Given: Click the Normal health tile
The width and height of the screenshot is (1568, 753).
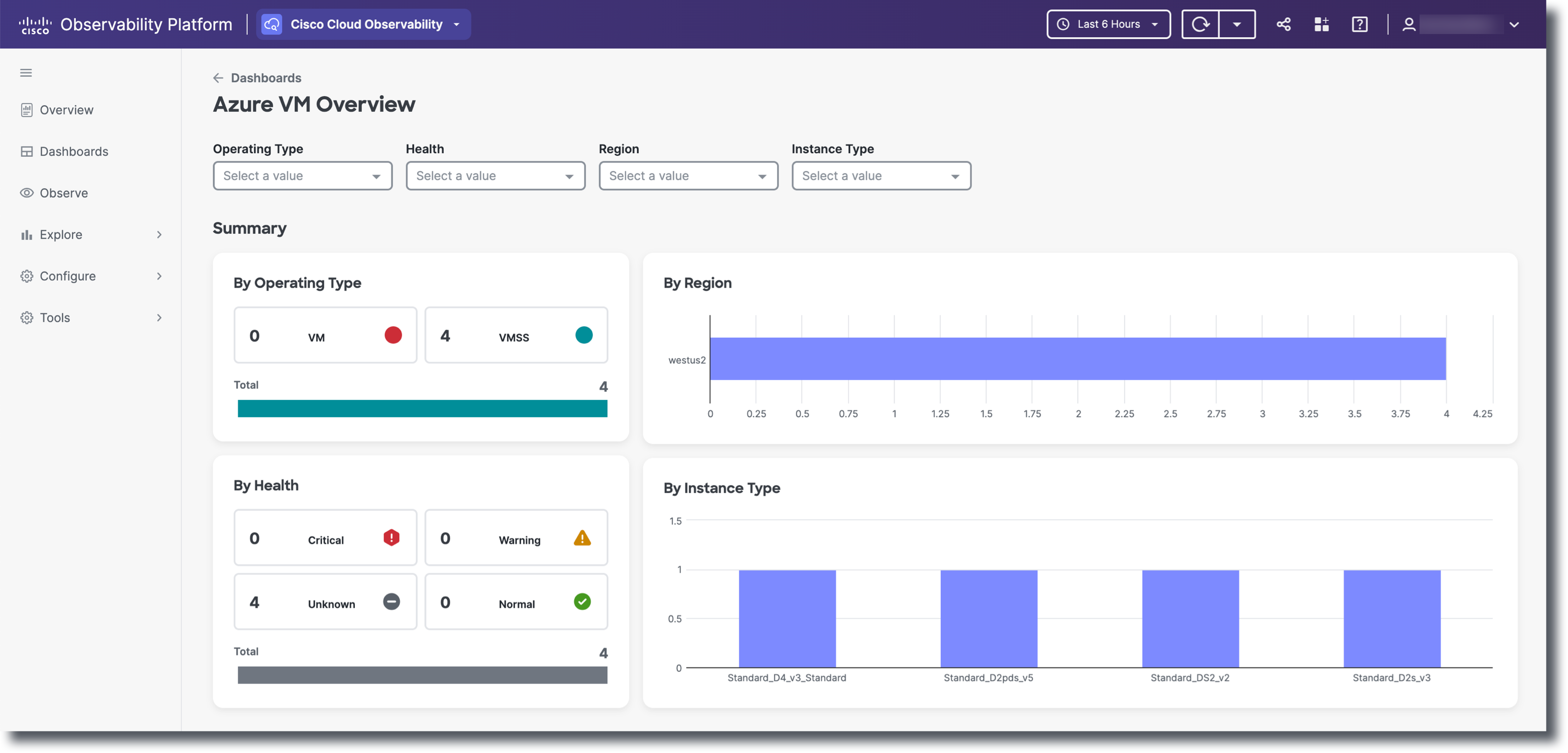Looking at the screenshot, I should click(516, 602).
